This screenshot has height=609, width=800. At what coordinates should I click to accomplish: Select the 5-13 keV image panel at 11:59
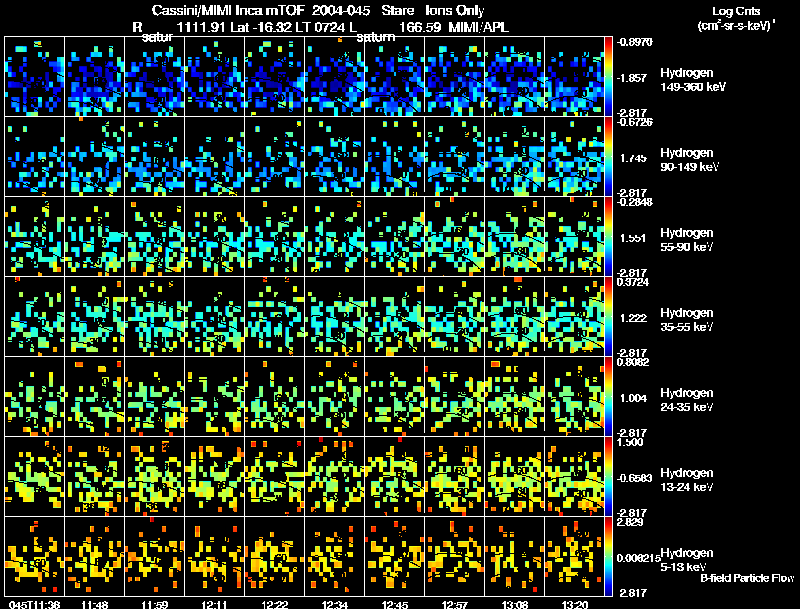point(155,556)
